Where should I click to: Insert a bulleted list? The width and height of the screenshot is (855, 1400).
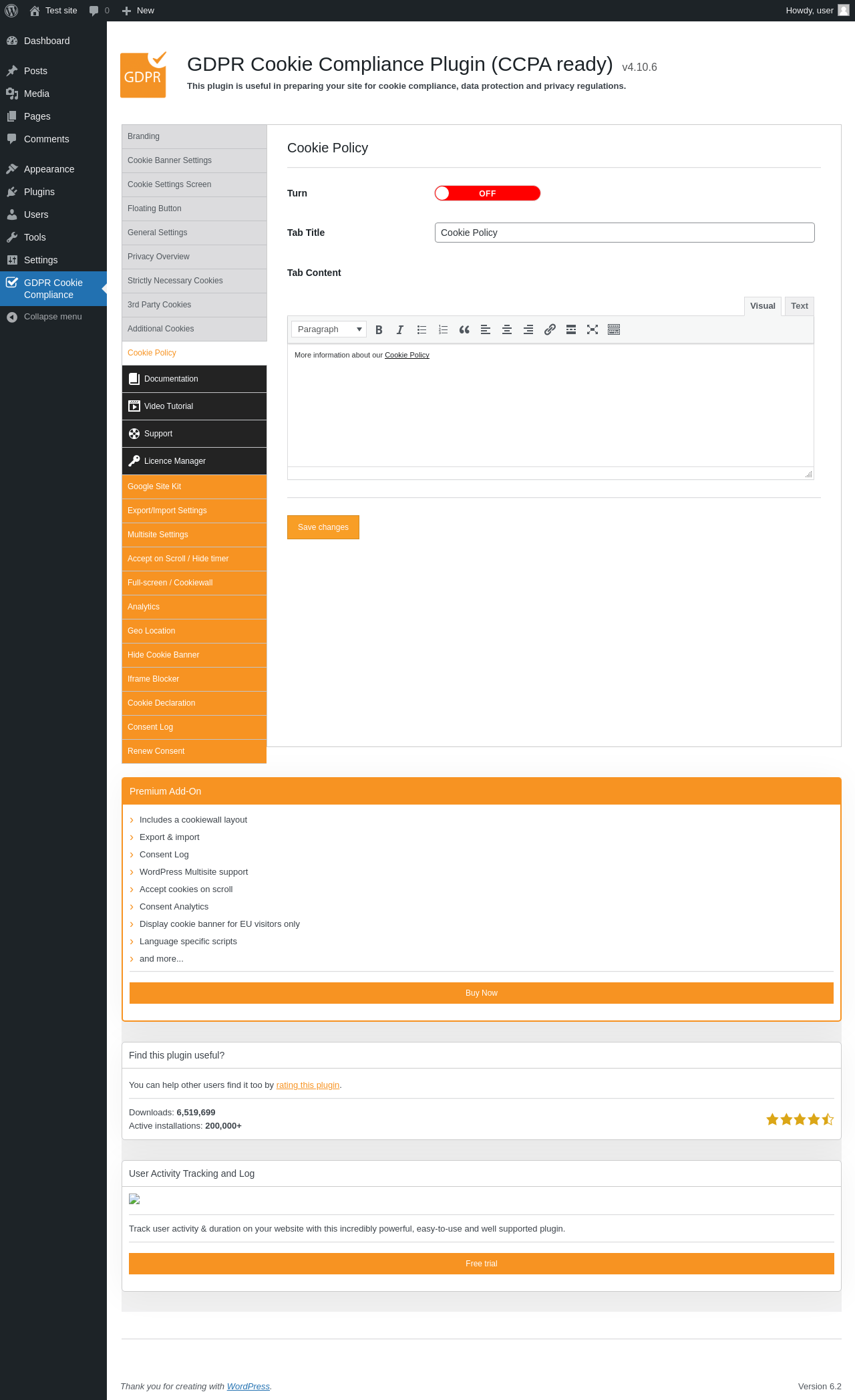421,329
